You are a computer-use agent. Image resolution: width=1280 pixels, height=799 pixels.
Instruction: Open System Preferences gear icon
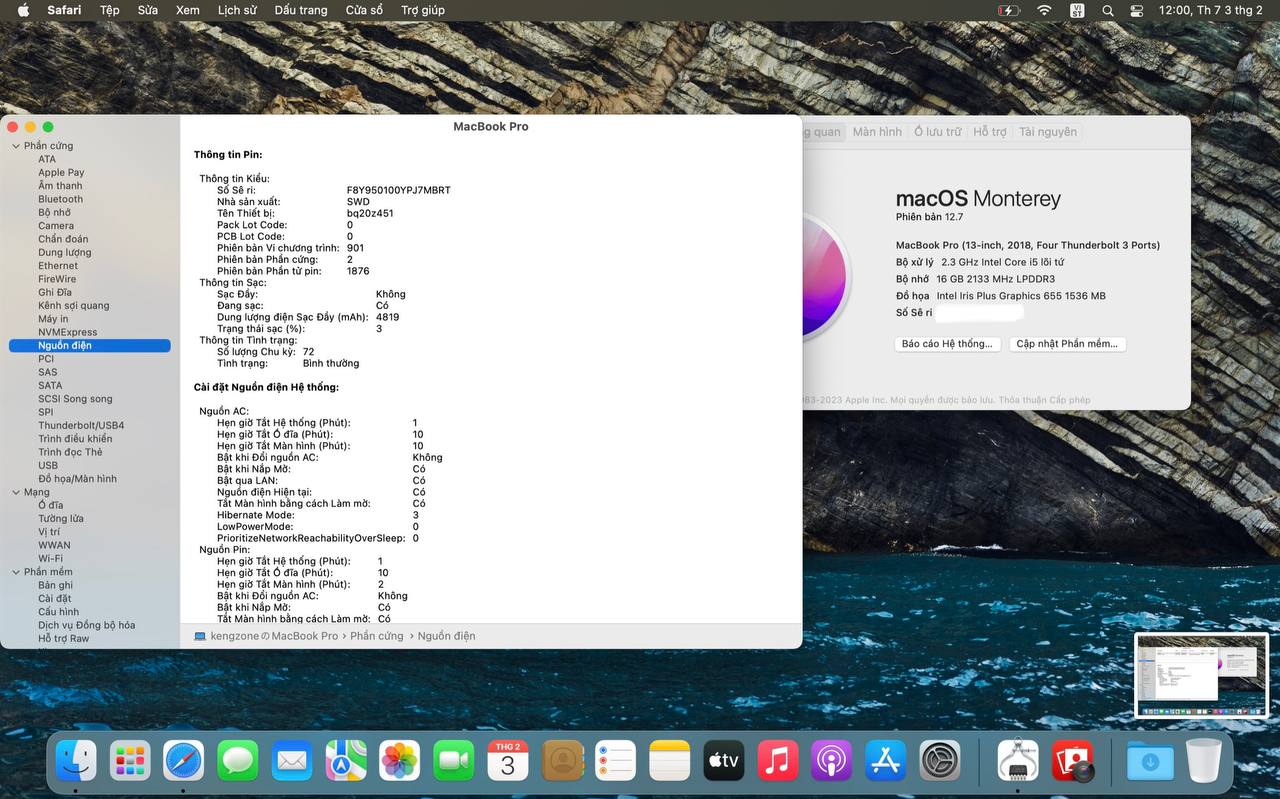pyautogui.click(x=940, y=761)
